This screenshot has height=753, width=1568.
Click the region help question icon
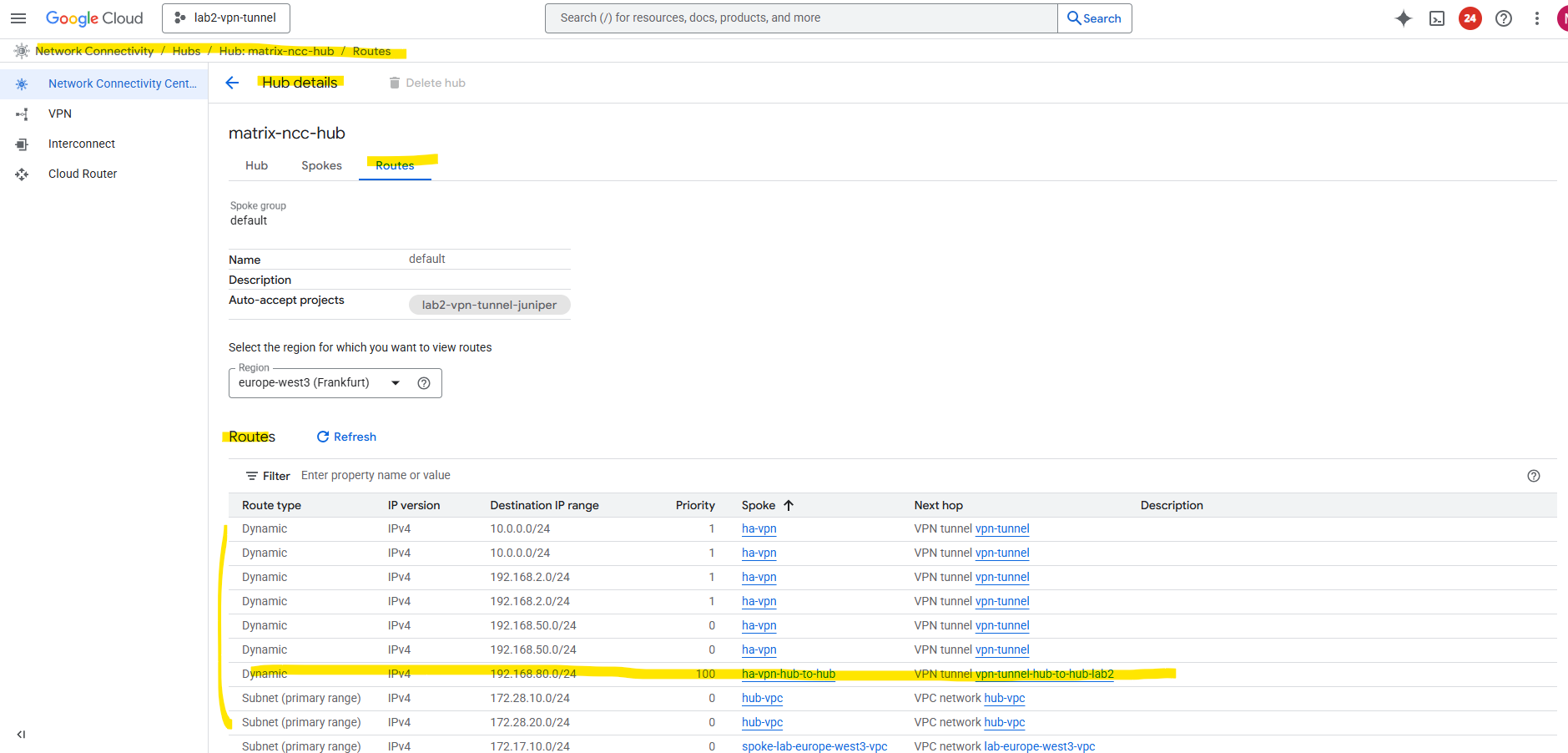[424, 383]
